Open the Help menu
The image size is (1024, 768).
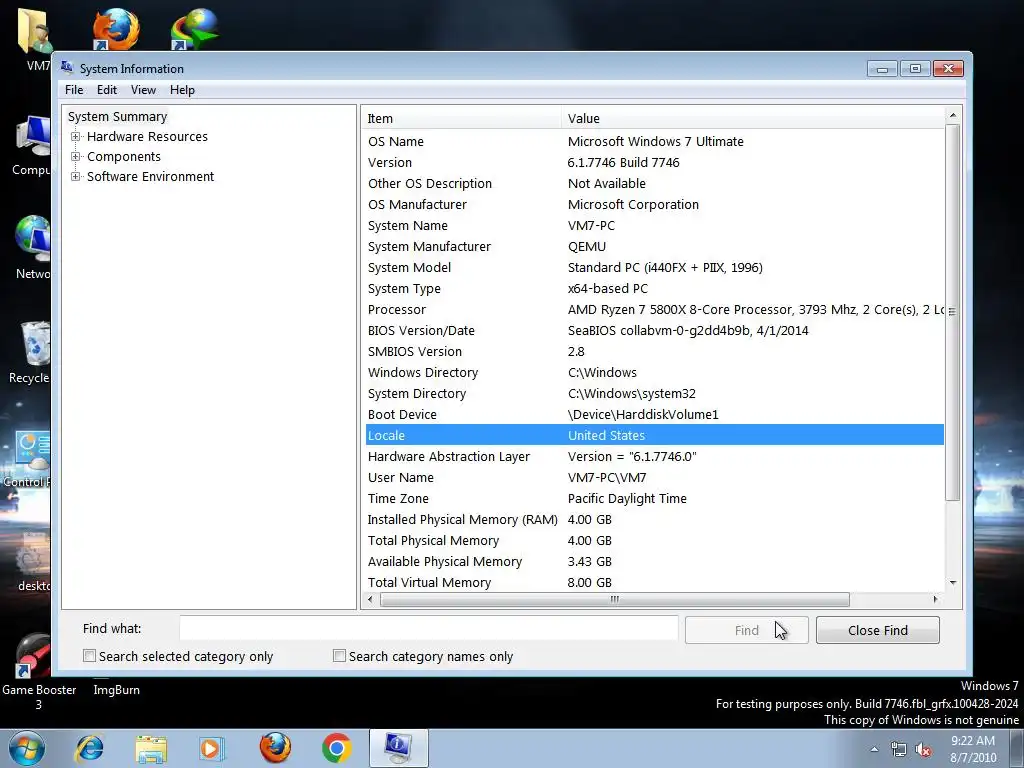pos(182,90)
